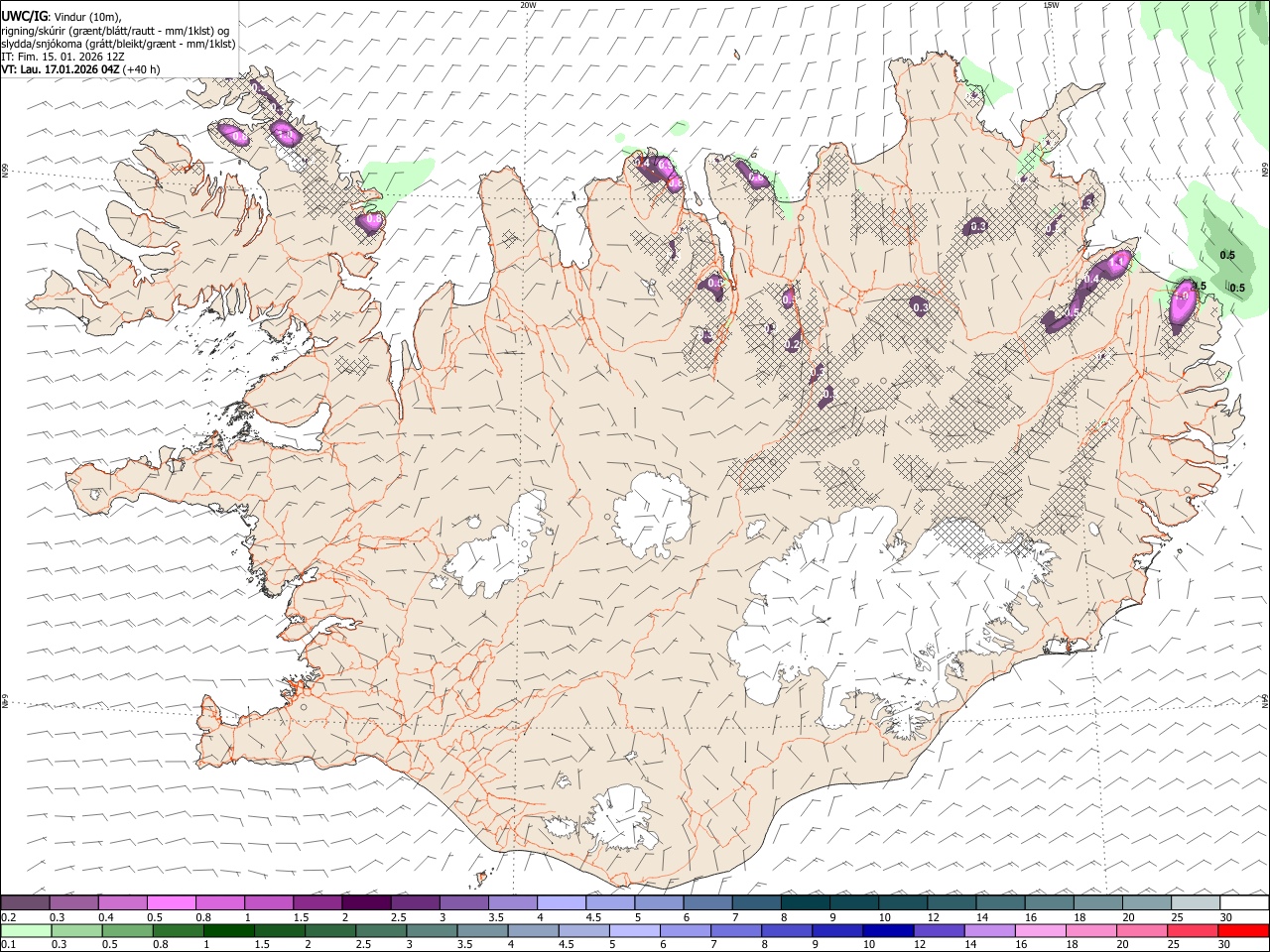Select the darkest purple 2 swatch in top legend row
The height and width of the screenshot is (952, 1270).
pos(366,902)
